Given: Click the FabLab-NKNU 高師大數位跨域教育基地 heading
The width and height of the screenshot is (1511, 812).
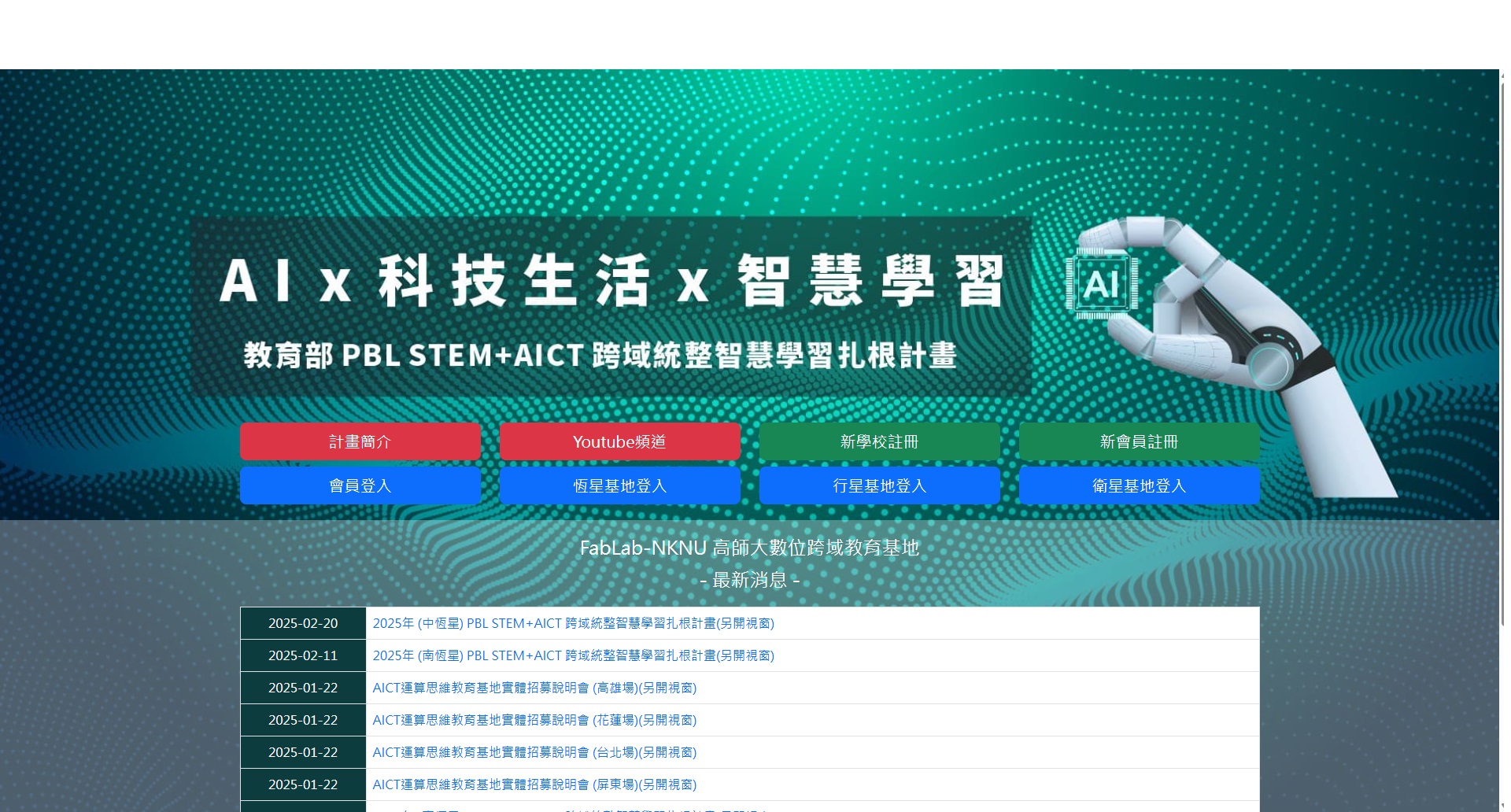Looking at the screenshot, I should point(749,548).
